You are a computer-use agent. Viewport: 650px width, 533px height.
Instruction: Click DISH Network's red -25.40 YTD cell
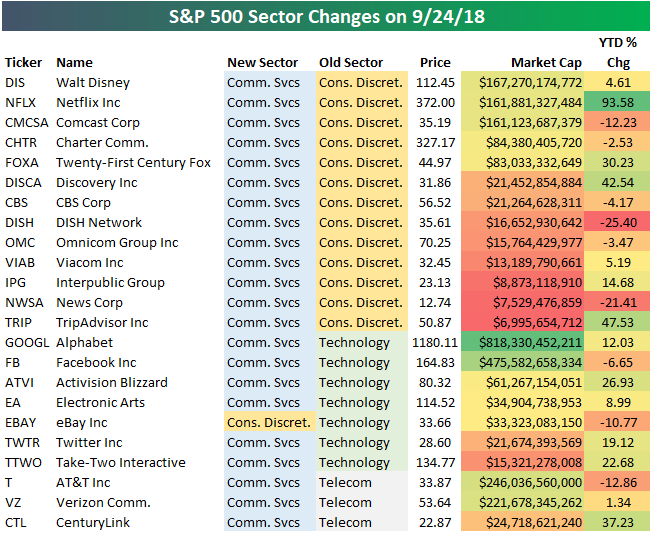[x=619, y=222]
